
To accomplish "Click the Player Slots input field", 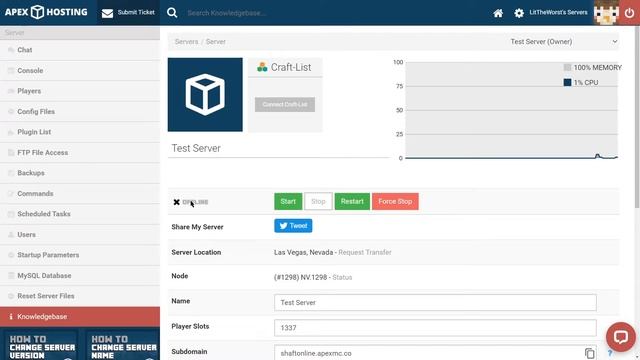I will (435, 328).
